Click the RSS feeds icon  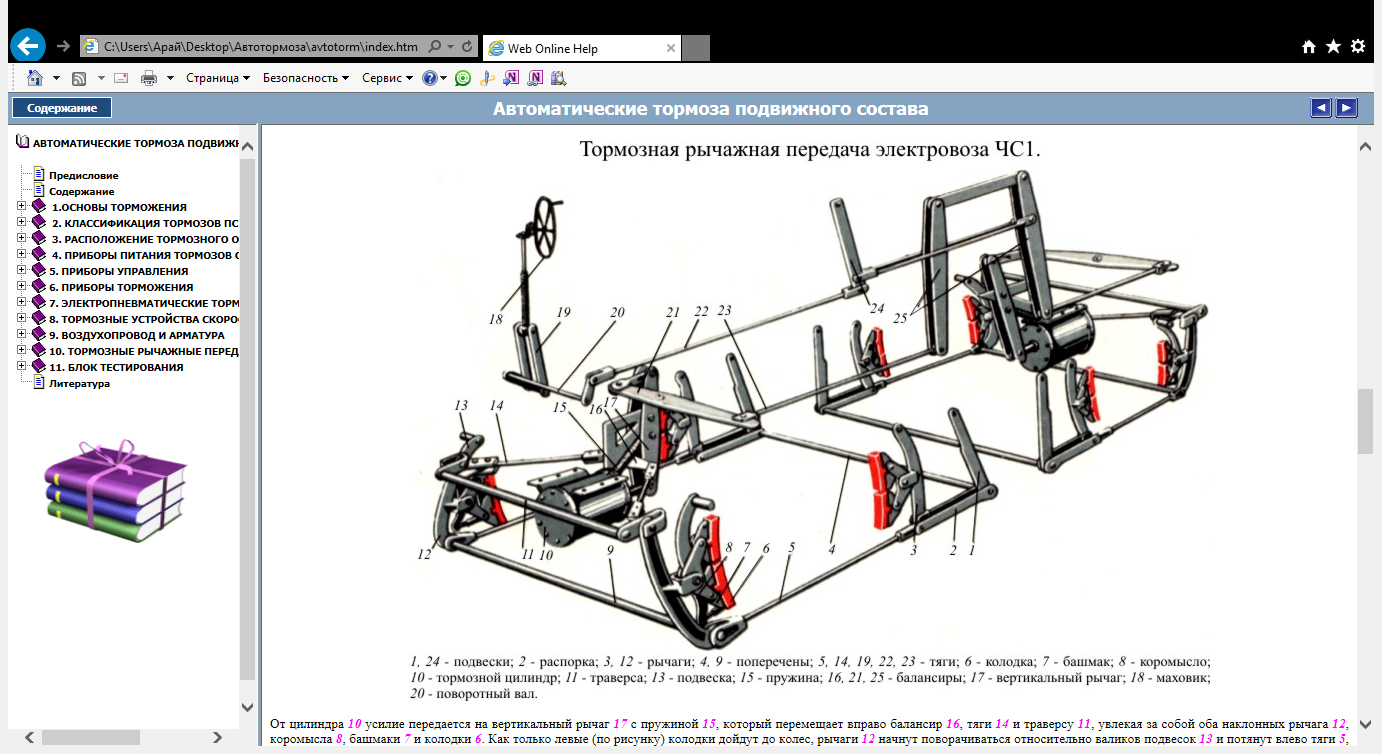coord(79,78)
